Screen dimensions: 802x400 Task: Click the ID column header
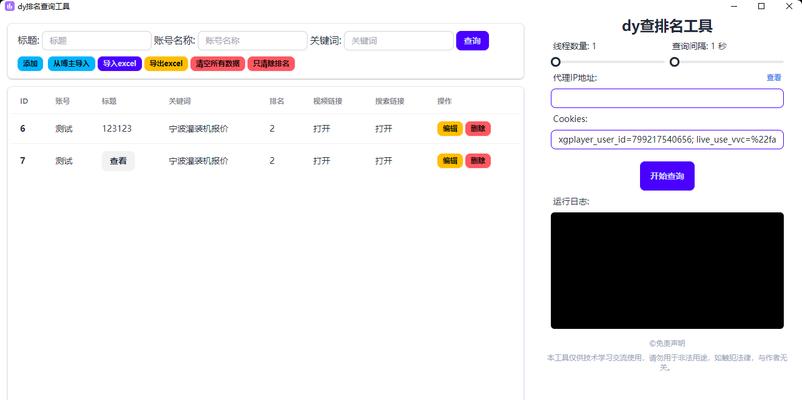coord(24,101)
